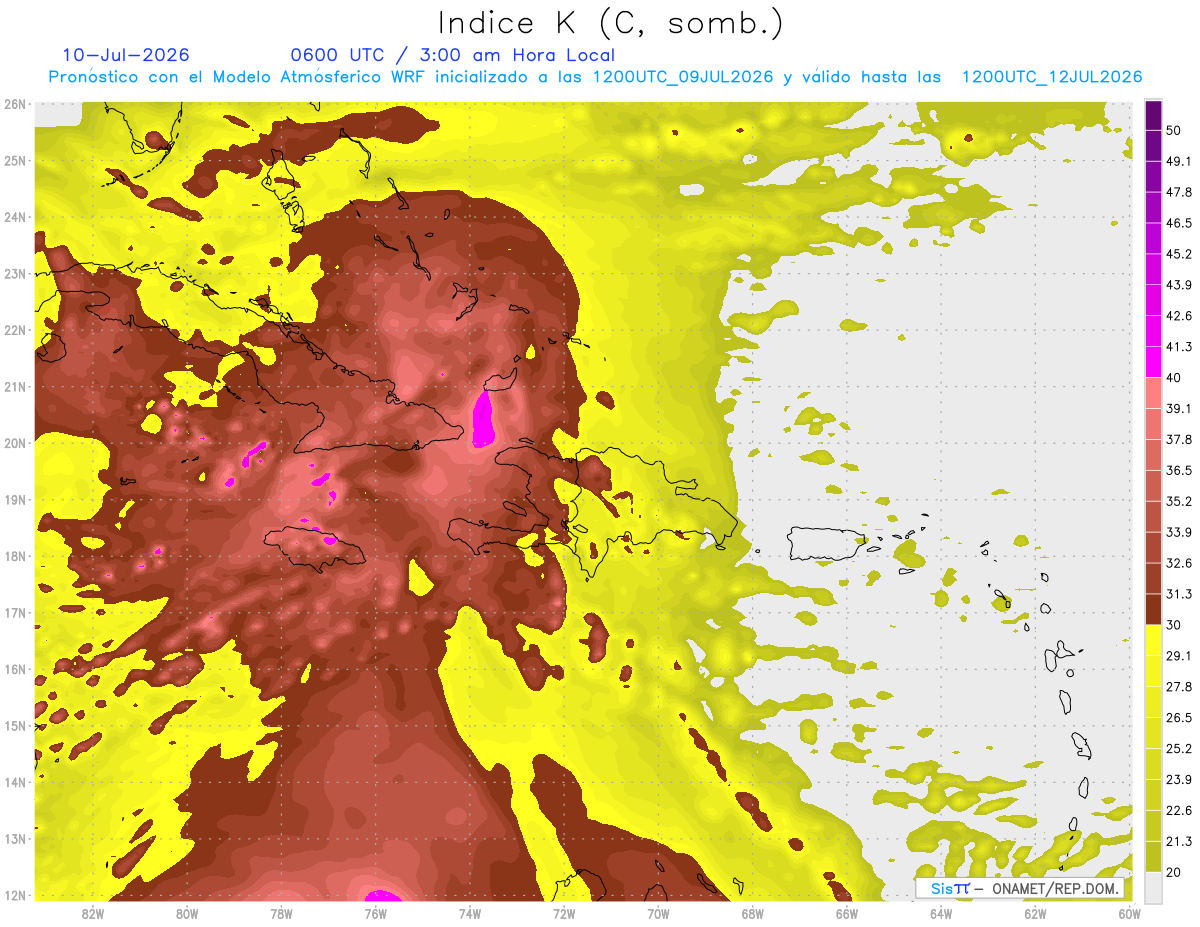
Task: Click the 76W longitude label
Action: click(375, 913)
